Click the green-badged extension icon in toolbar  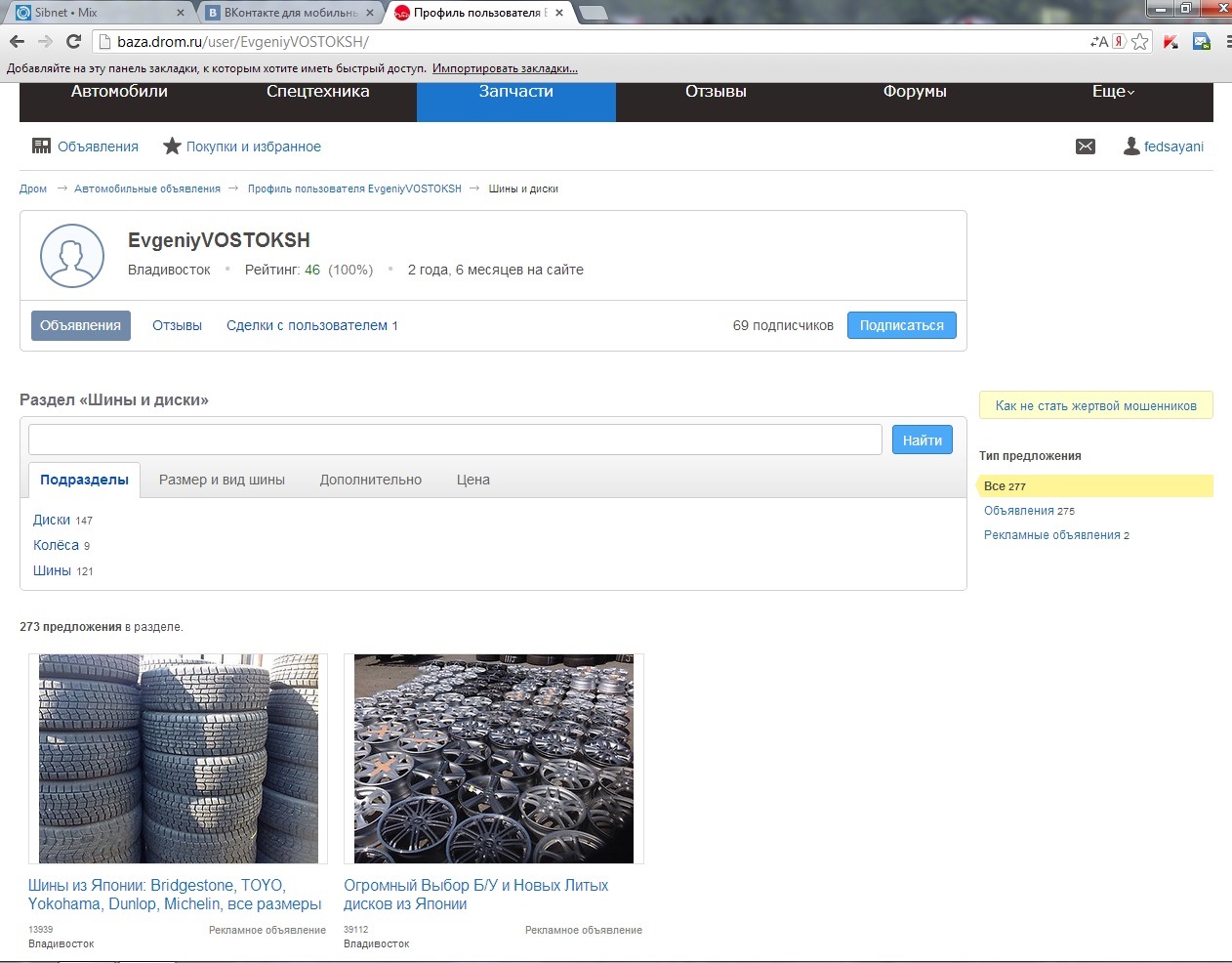(x=1202, y=42)
